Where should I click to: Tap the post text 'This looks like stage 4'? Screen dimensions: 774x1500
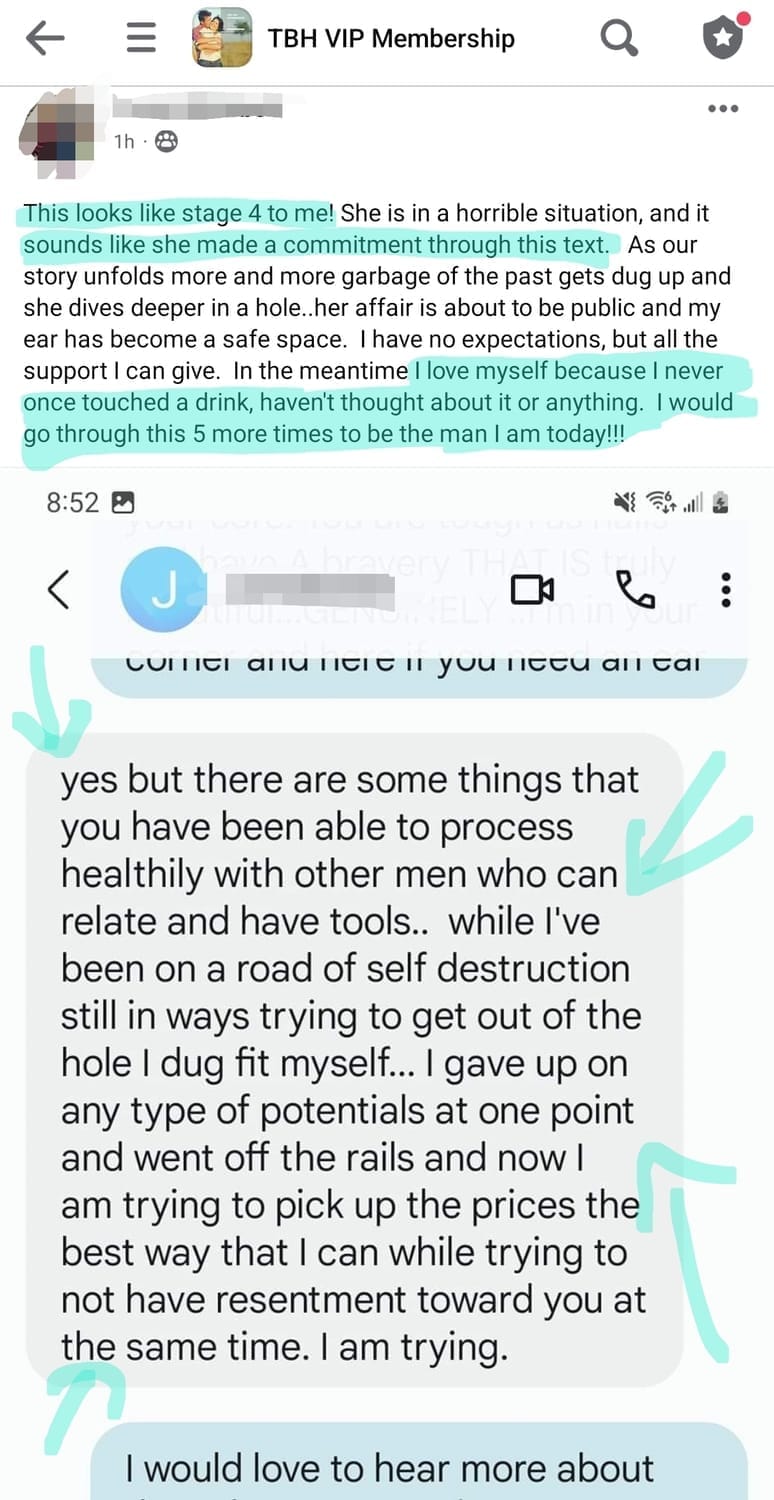[x=178, y=213]
